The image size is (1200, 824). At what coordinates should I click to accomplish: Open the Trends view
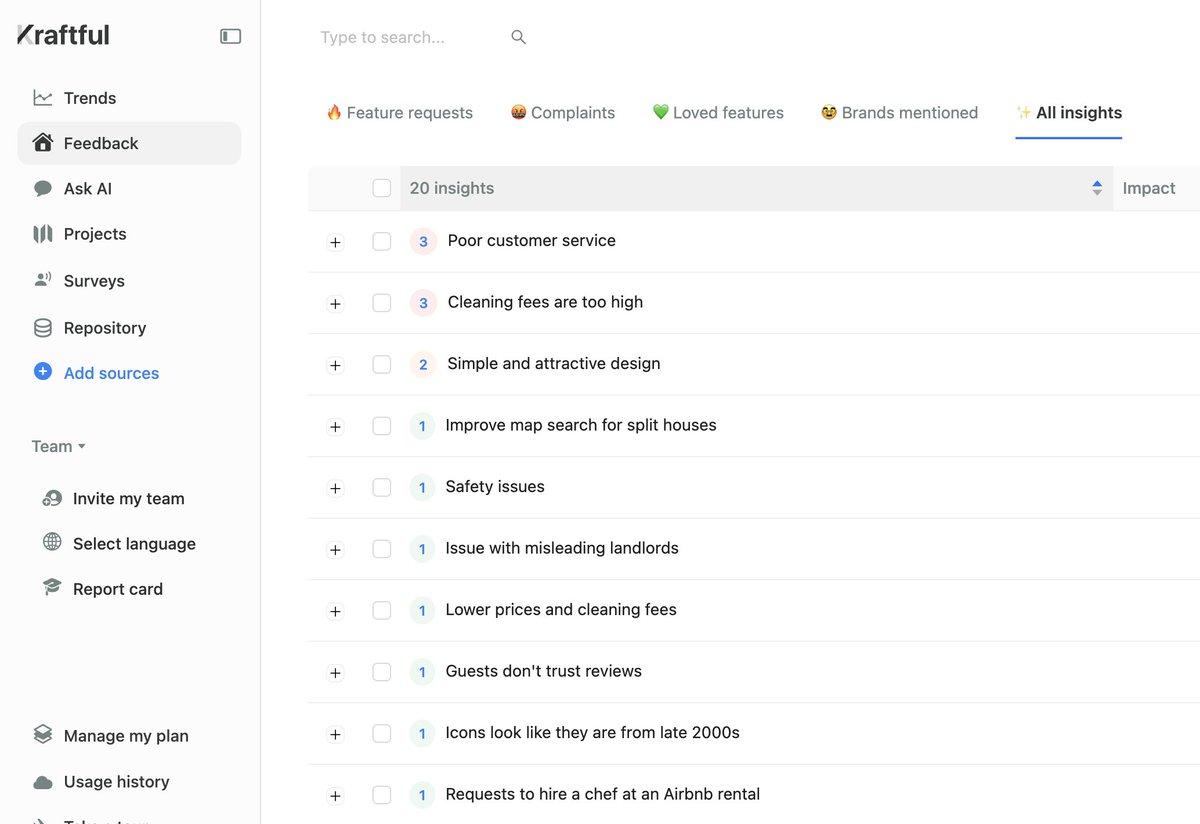point(88,97)
